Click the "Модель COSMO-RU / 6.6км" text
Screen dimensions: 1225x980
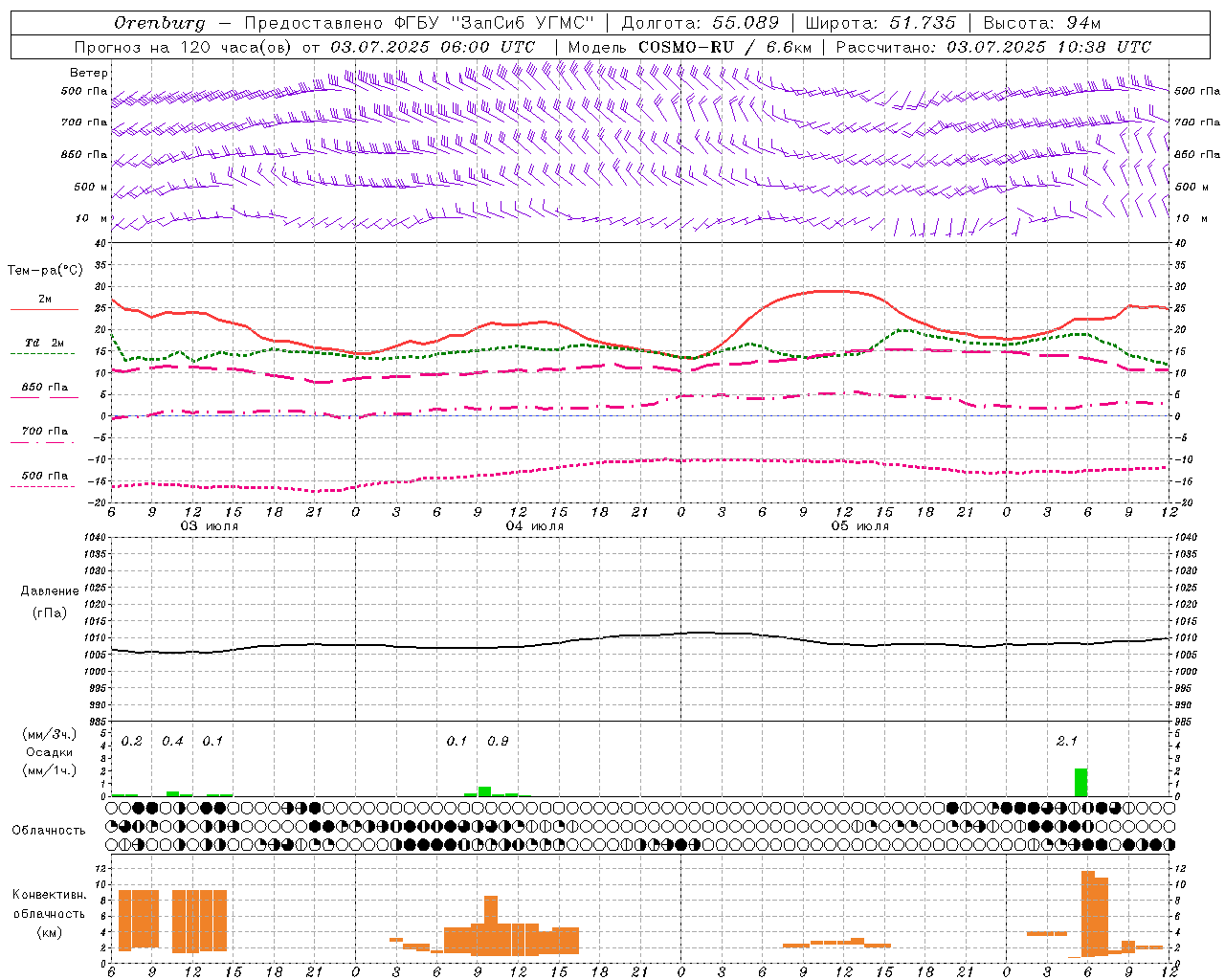(x=690, y=47)
